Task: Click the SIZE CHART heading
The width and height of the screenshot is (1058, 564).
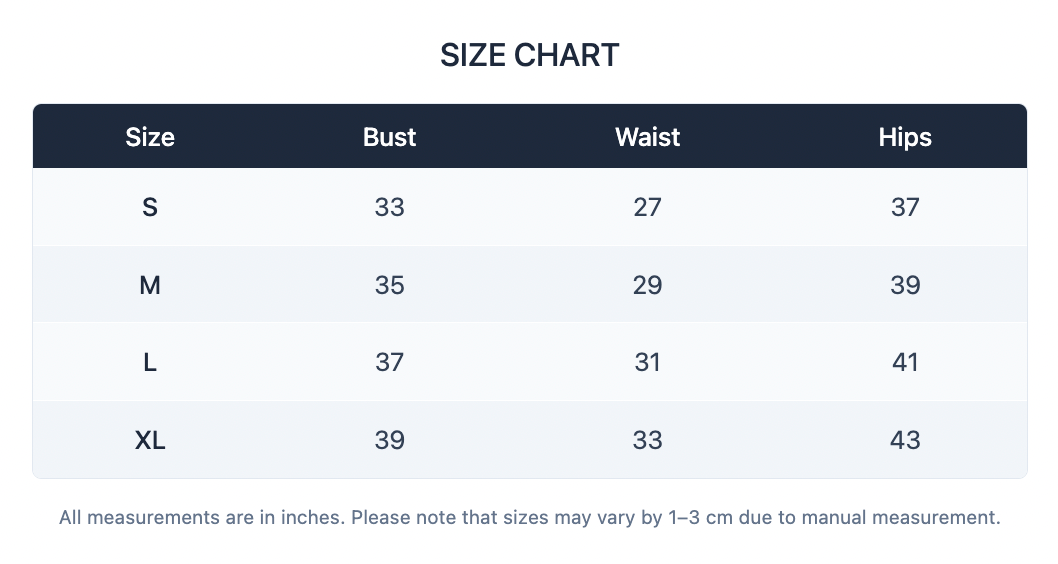Action: click(x=530, y=55)
